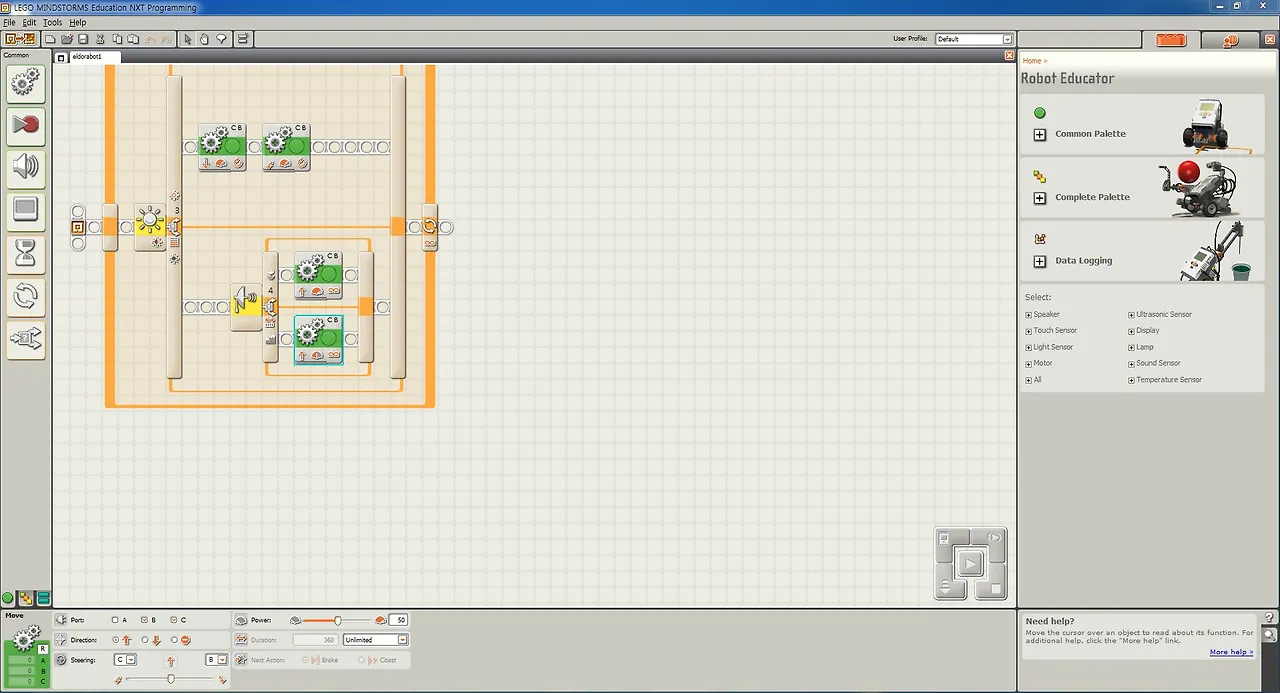Choose the Comment speech bubble tool
This screenshot has height=693, width=1280.
point(221,39)
